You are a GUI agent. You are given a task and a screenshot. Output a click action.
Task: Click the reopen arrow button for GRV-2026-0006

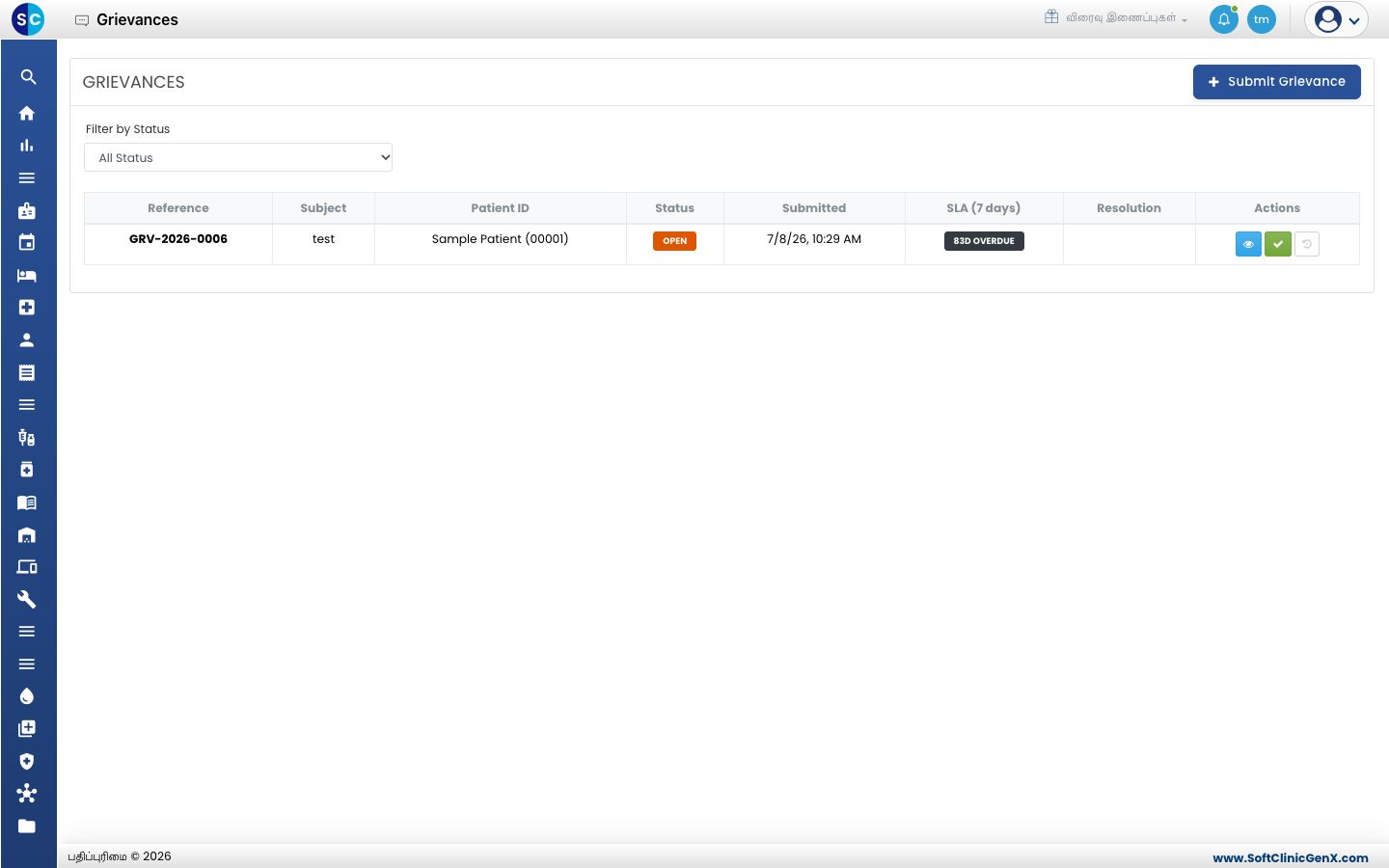[x=1307, y=244]
